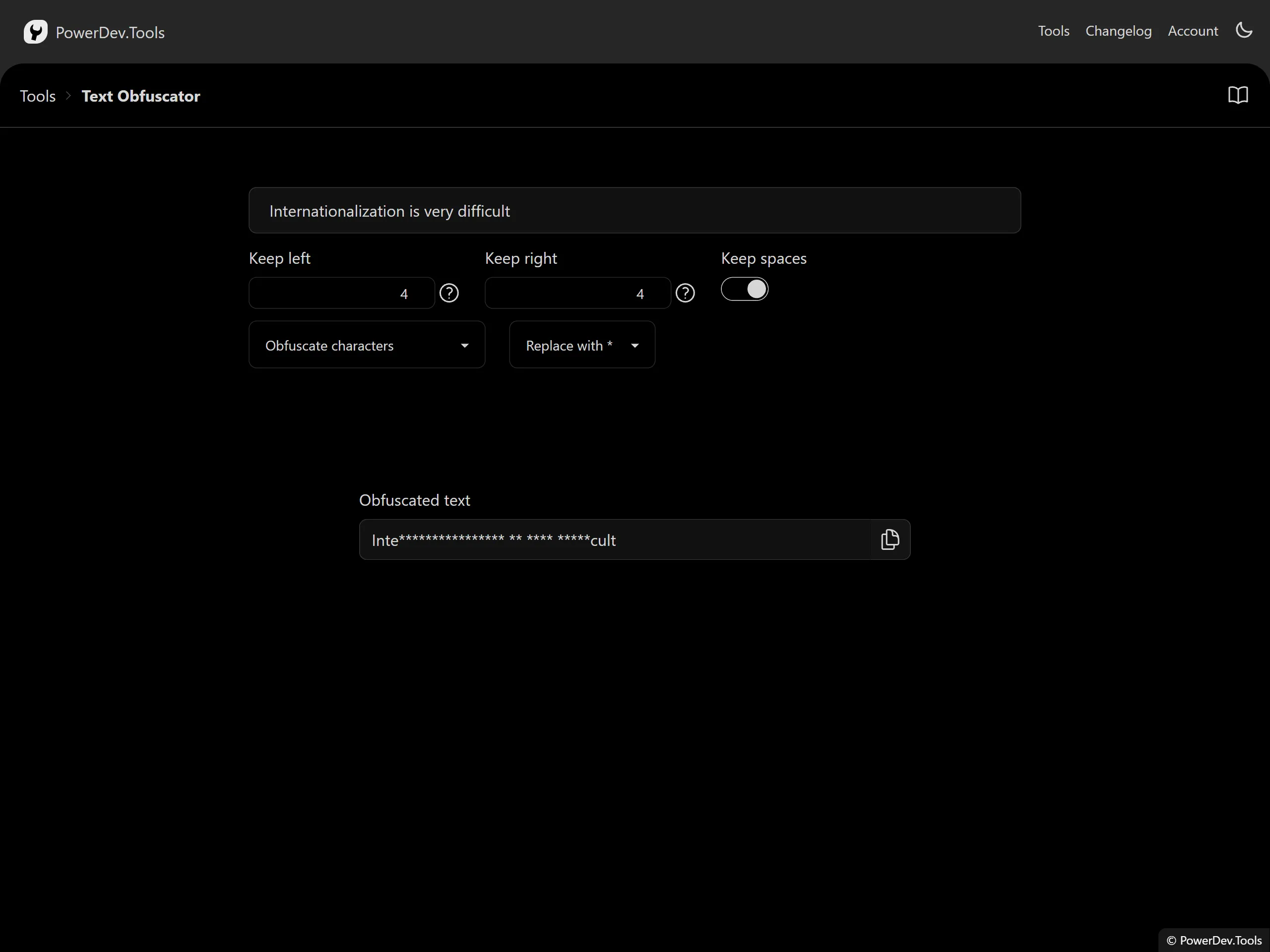Click the PowerDev.Tools logo icon
Viewport: 1270px width, 952px height.
(x=35, y=32)
